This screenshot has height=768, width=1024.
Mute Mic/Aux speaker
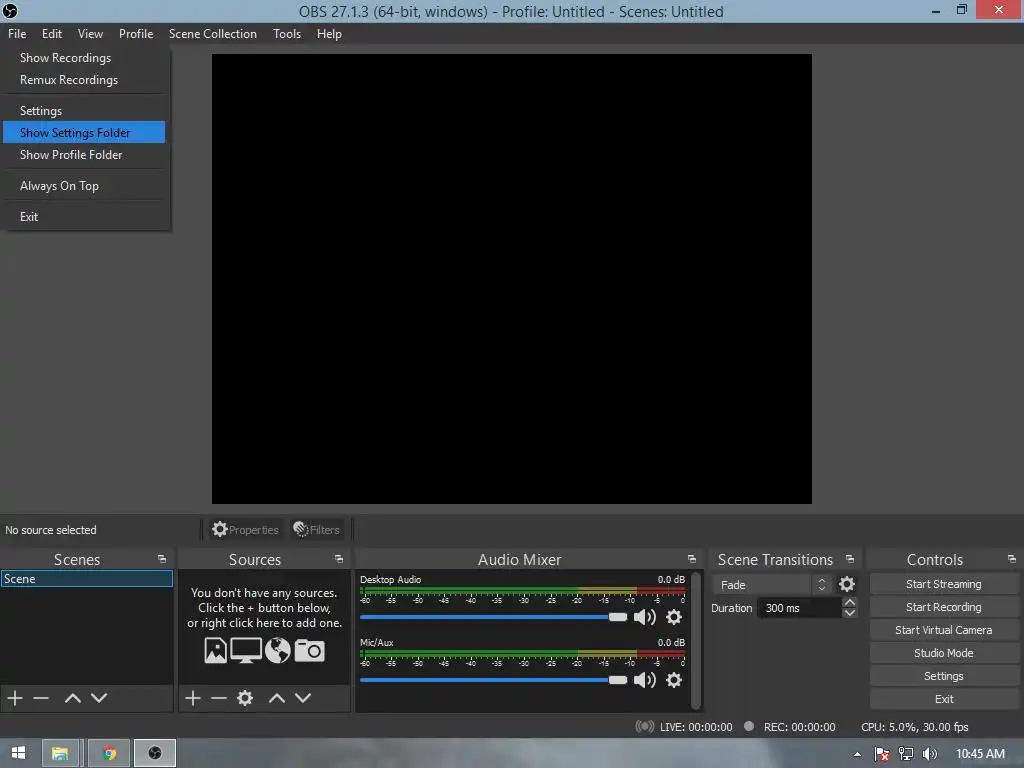[645, 680]
